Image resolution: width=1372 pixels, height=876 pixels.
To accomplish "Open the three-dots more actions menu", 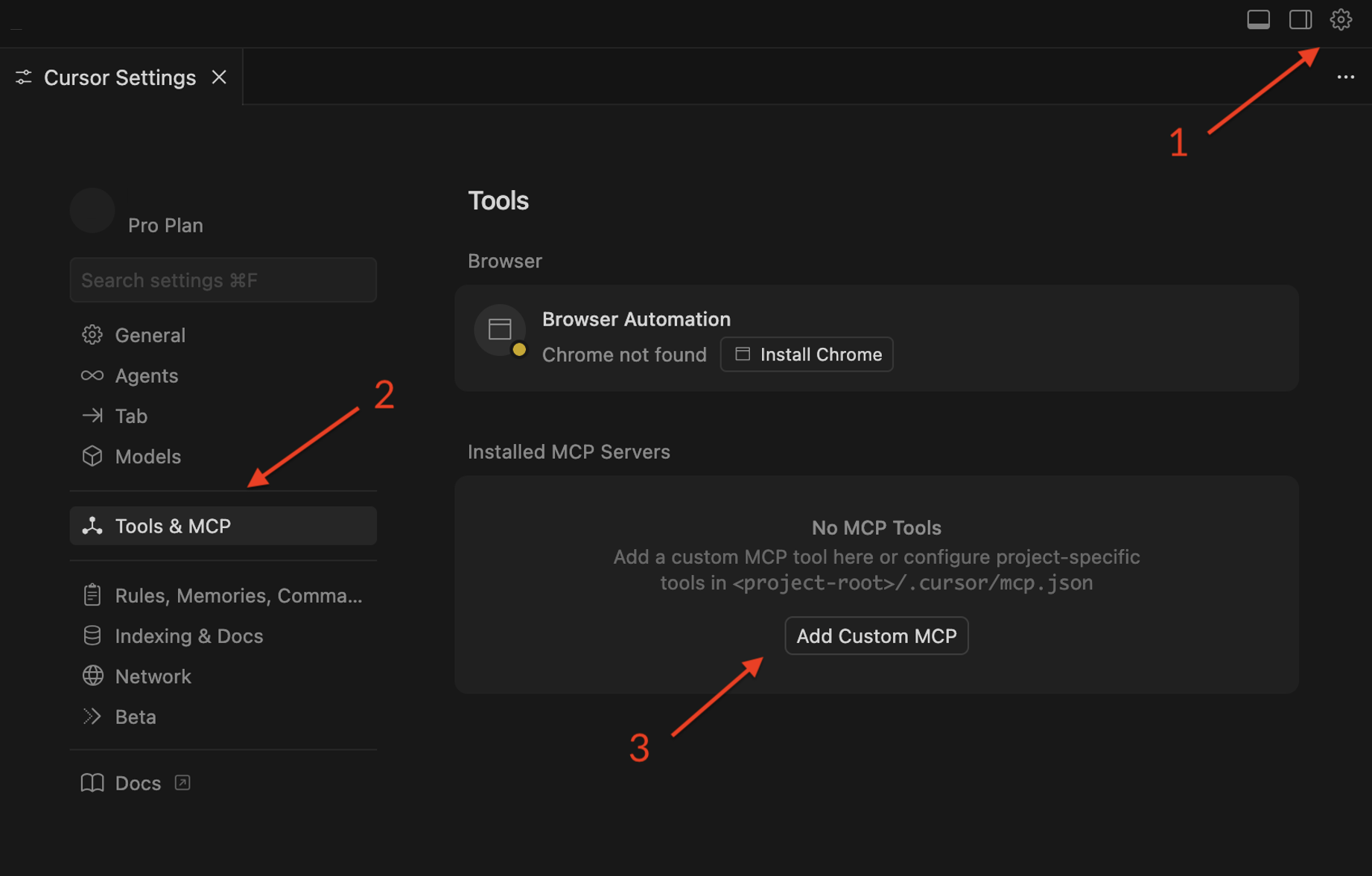I will pyautogui.click(x=1345, y=77).
